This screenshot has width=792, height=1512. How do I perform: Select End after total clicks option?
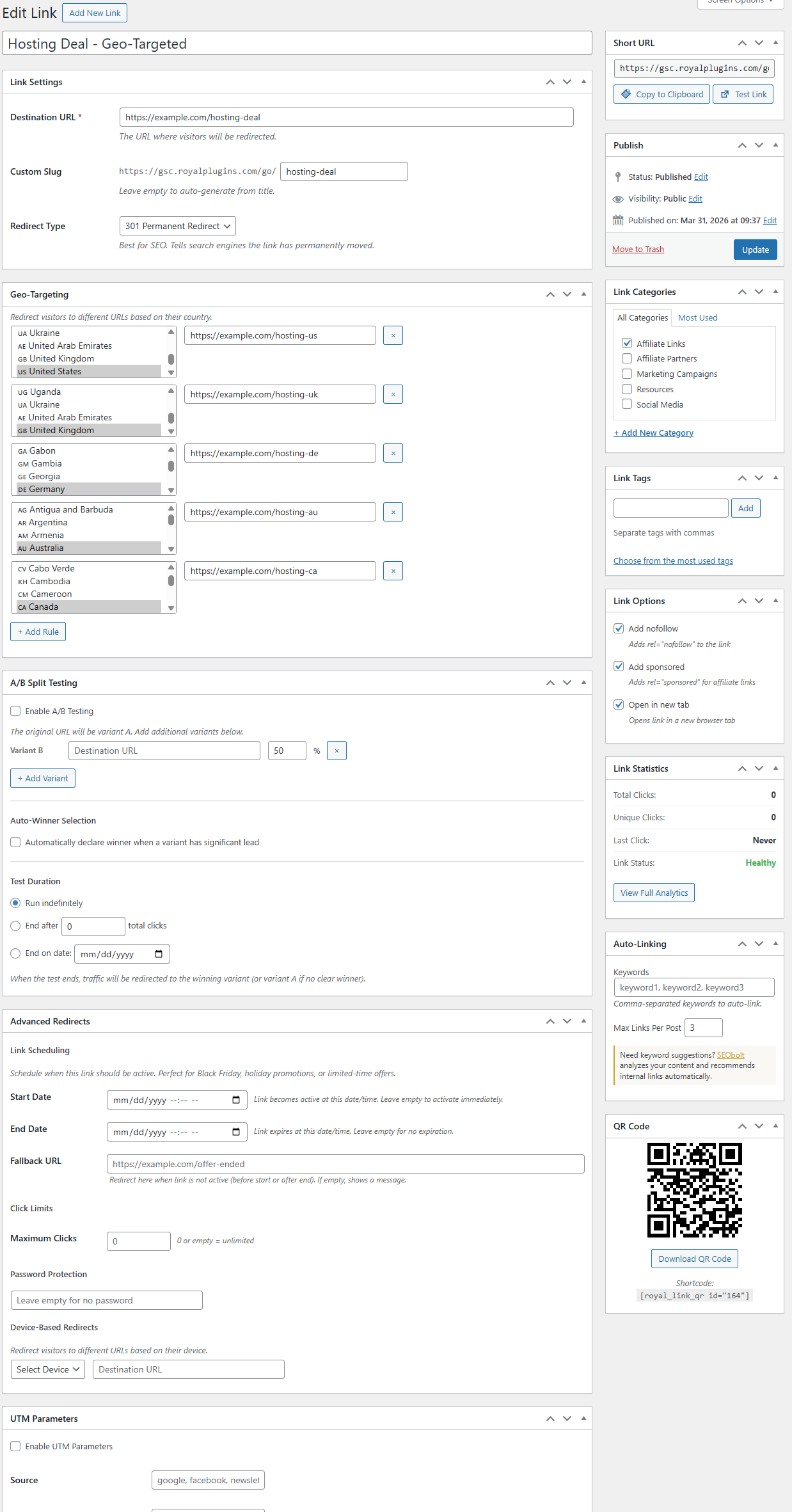coord(15,926)
